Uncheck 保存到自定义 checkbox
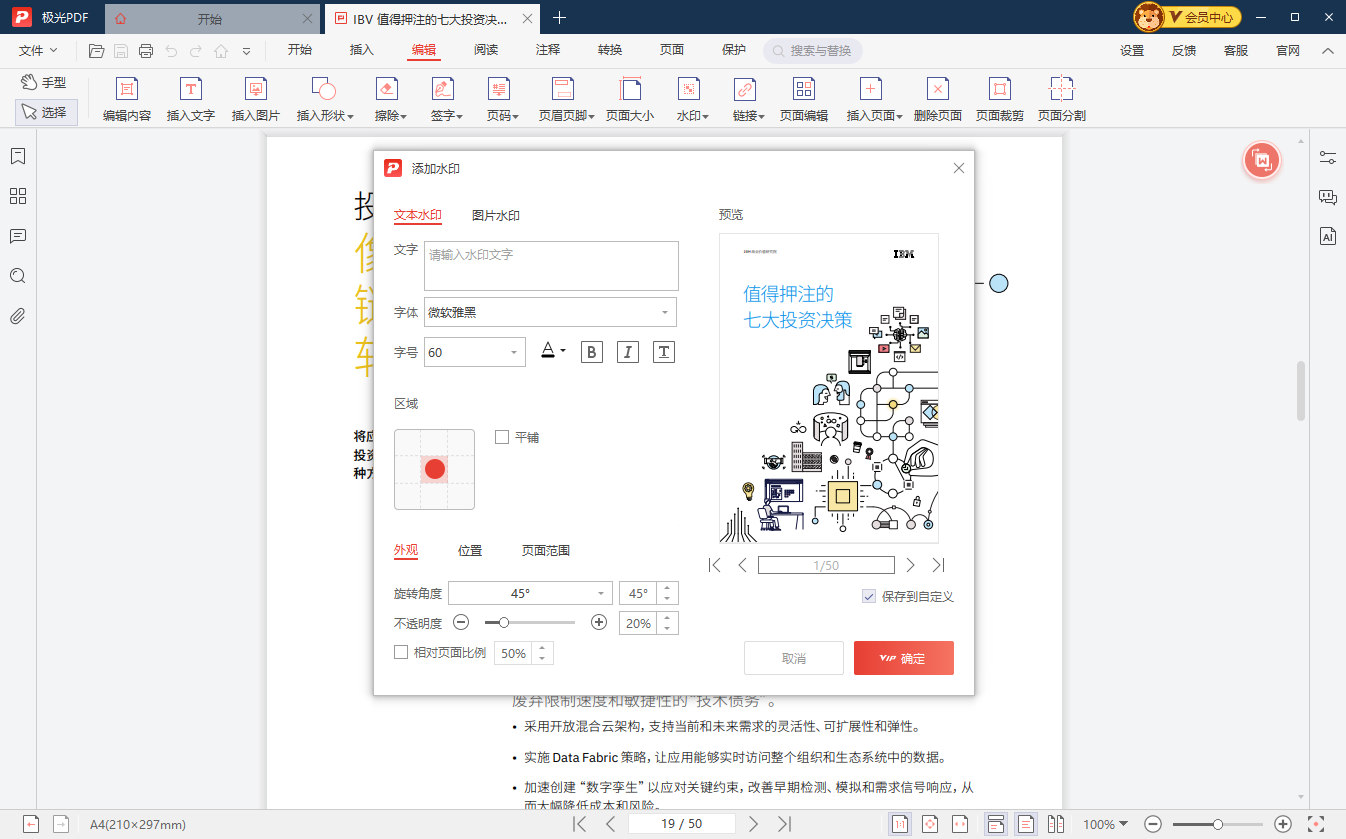The image size is (1346, 839). (869, 596)
